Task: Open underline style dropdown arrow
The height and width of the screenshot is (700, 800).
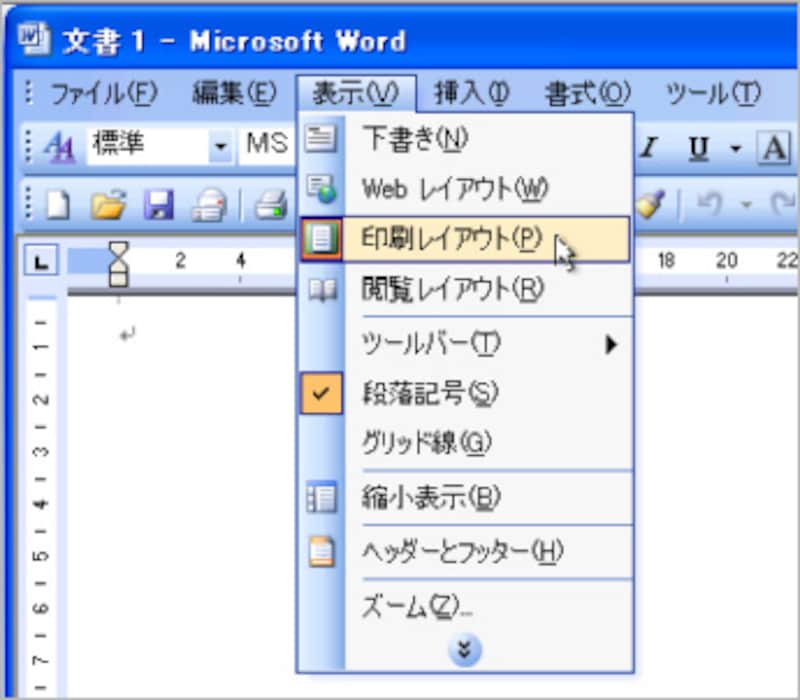Action: [735, 148]
